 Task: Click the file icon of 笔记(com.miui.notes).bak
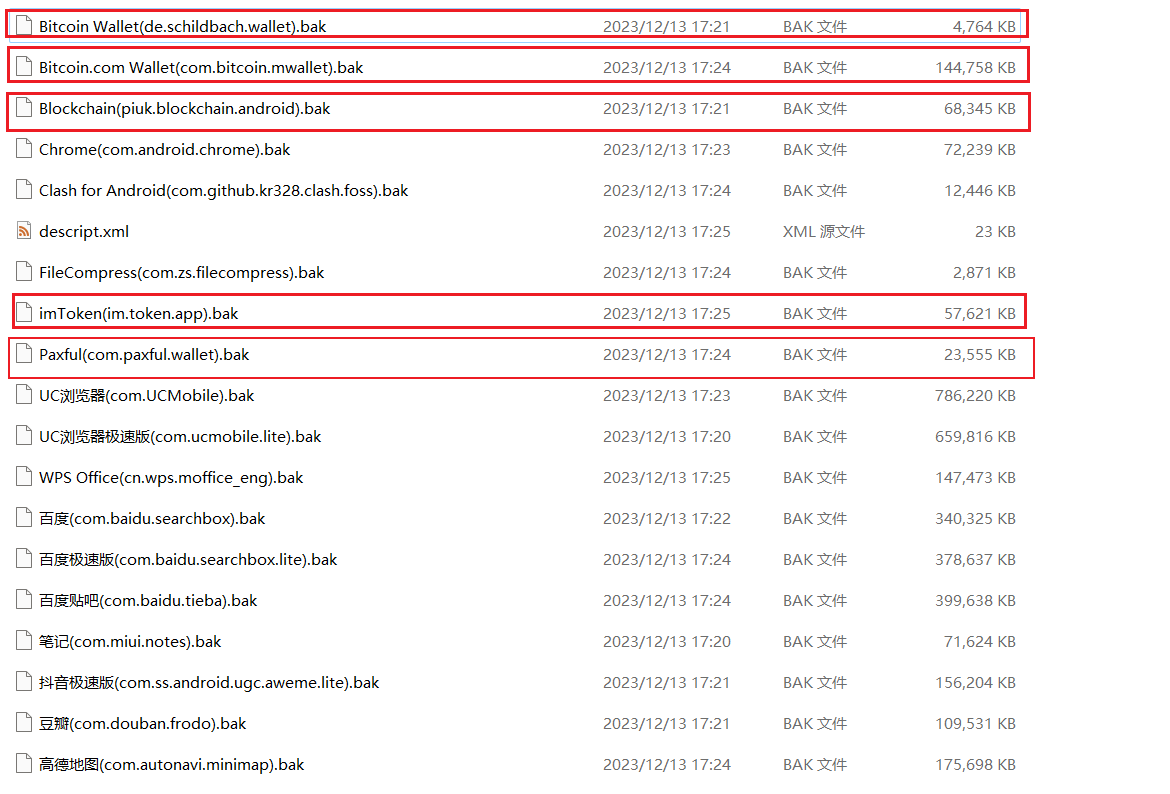(24, 642)
